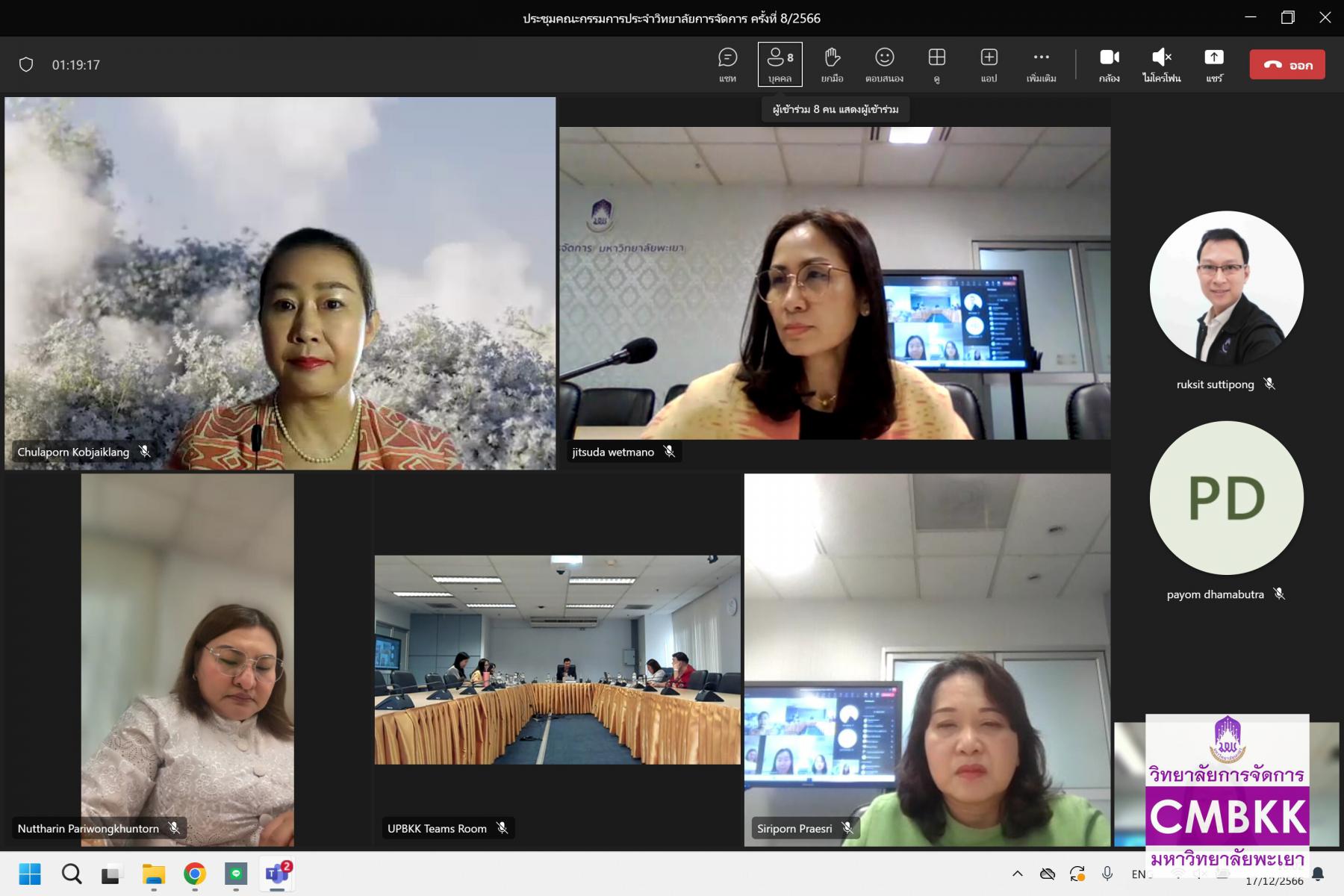Open Windows taskbar search
This screenshot has width=1344, height=896.
click(72, 874)
